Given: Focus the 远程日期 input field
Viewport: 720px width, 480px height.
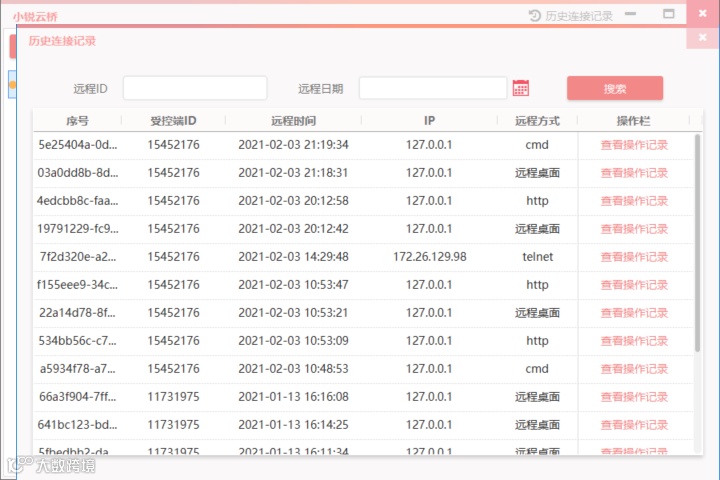Looking at the screenshot, I should click(433, 88).
